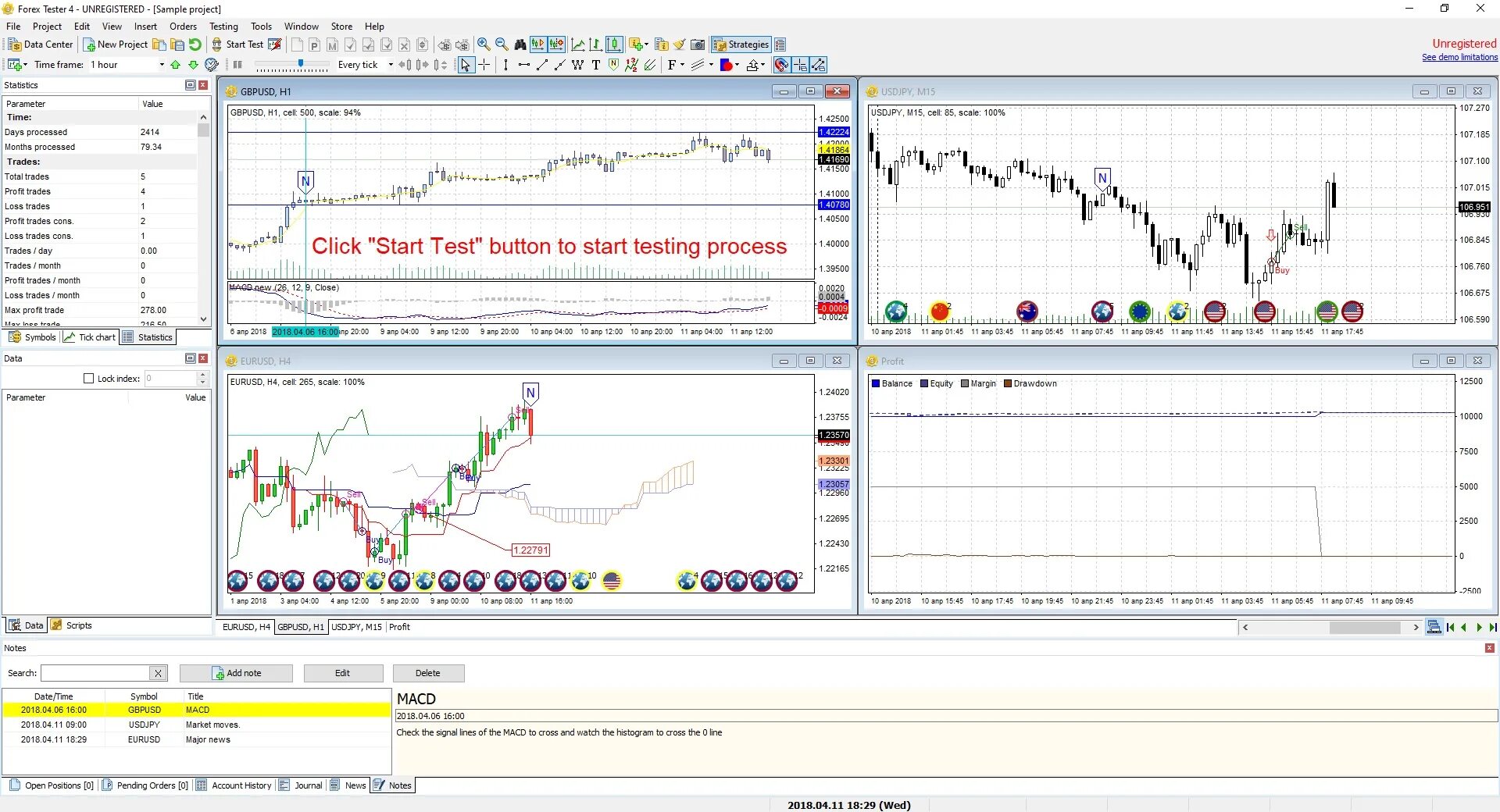Open the F Fibonacci tools dropdown arrow
This screenshot has width=1500, height=812.
click(682, 65)
